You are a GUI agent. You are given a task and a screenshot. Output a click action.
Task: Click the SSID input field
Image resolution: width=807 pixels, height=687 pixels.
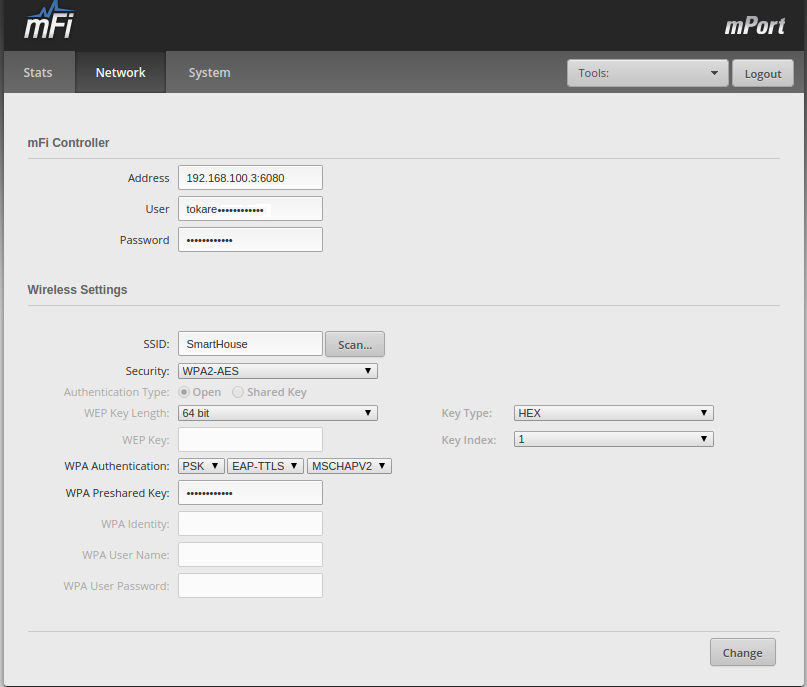(x=250, y=344)
